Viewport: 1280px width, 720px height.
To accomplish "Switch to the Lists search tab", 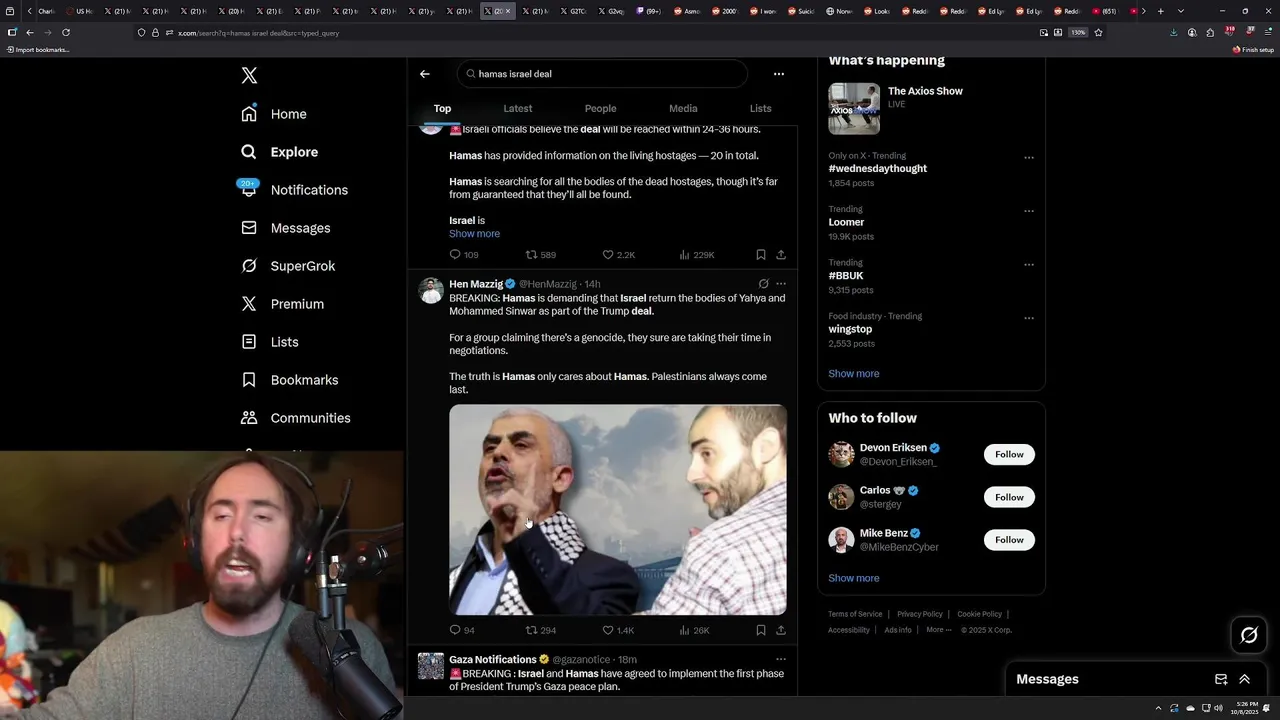I will [x=761, y=109].
